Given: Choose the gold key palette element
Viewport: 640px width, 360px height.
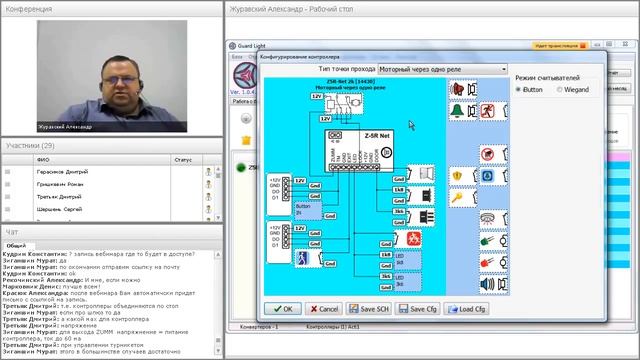Looking at the screenshot, I should (x=463, y=198).
